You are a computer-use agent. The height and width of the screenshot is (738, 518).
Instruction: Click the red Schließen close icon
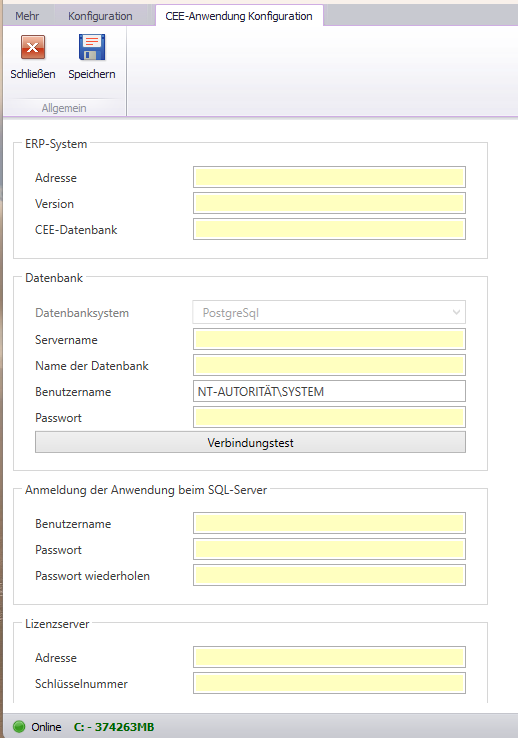32,47
